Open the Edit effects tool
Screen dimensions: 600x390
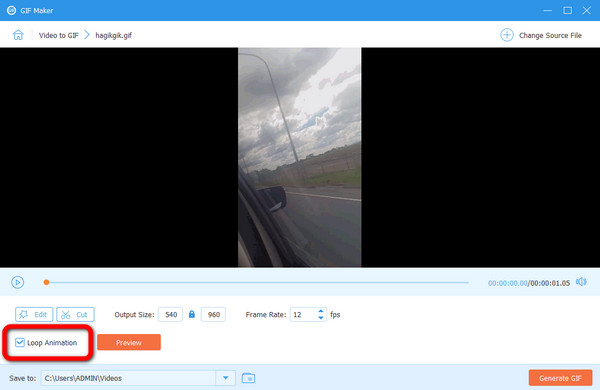[x=34, y=315]
